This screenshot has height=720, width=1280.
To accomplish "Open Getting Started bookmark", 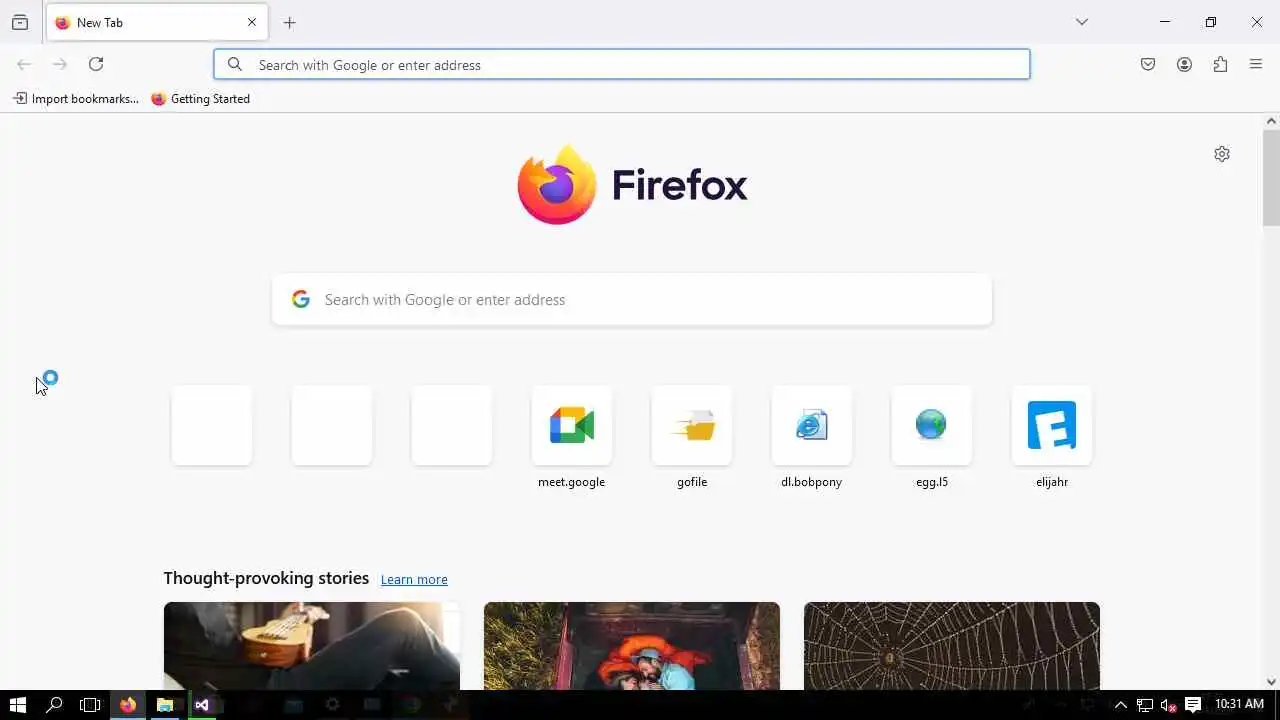I will coord(201,99).
